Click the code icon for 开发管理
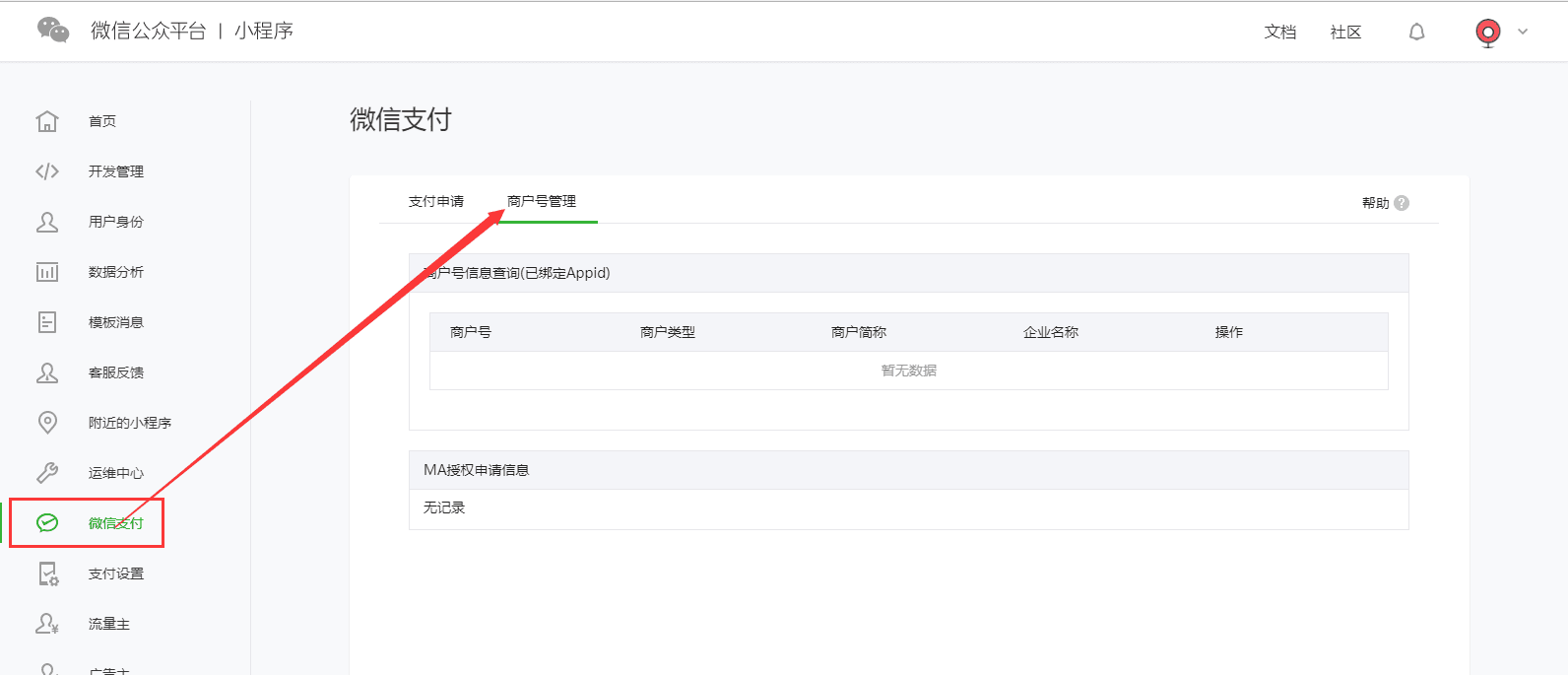Image resolution: width=1568 pixels, height=675 pixels. (47, 171)
